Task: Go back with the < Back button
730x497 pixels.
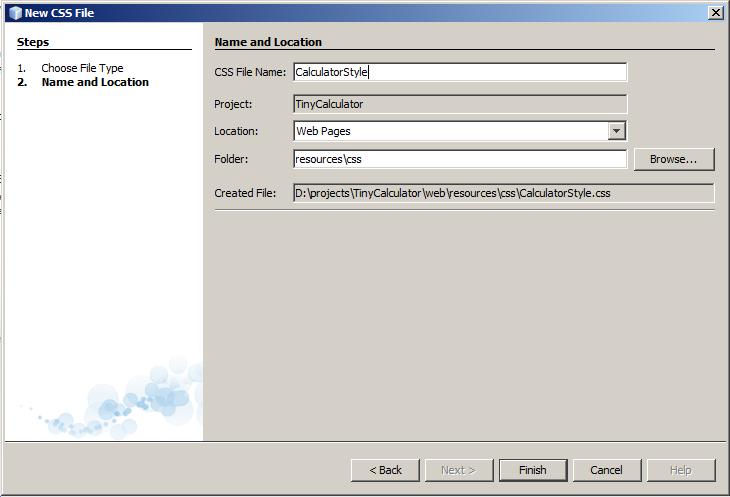Action: 385,470
